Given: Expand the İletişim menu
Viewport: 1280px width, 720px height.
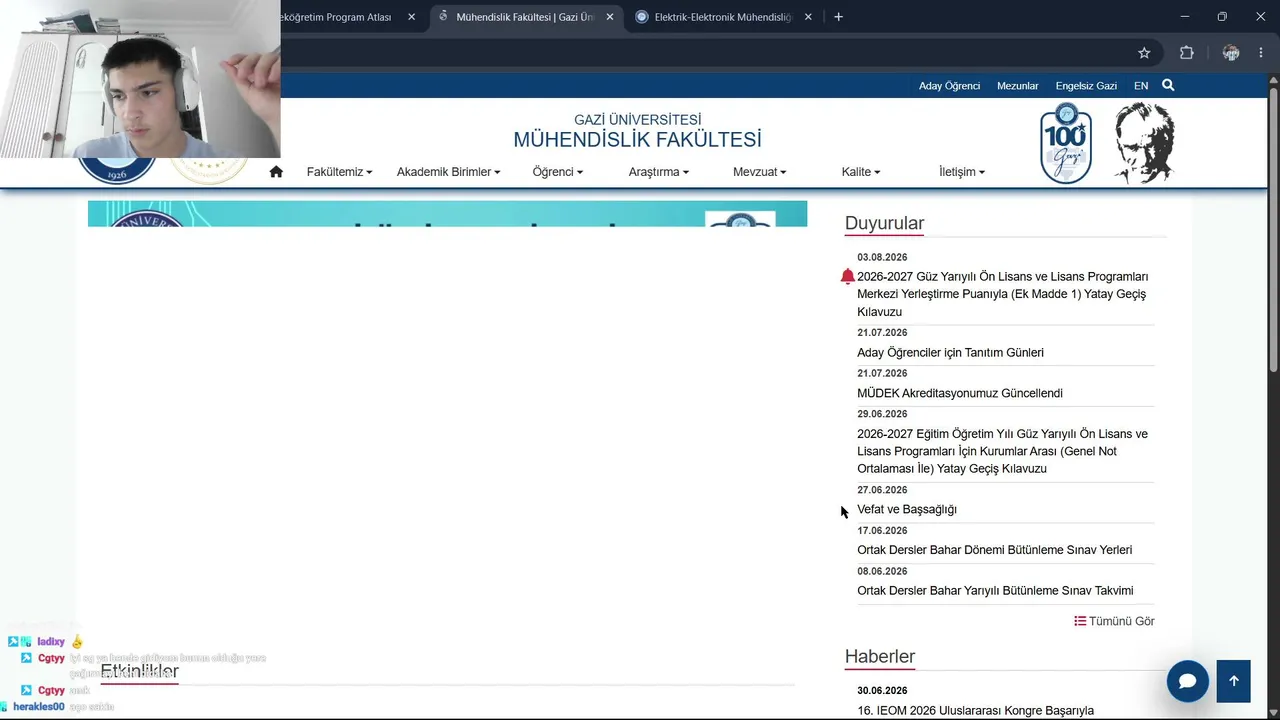Looking at the screenshot, I should click(962, 172).
